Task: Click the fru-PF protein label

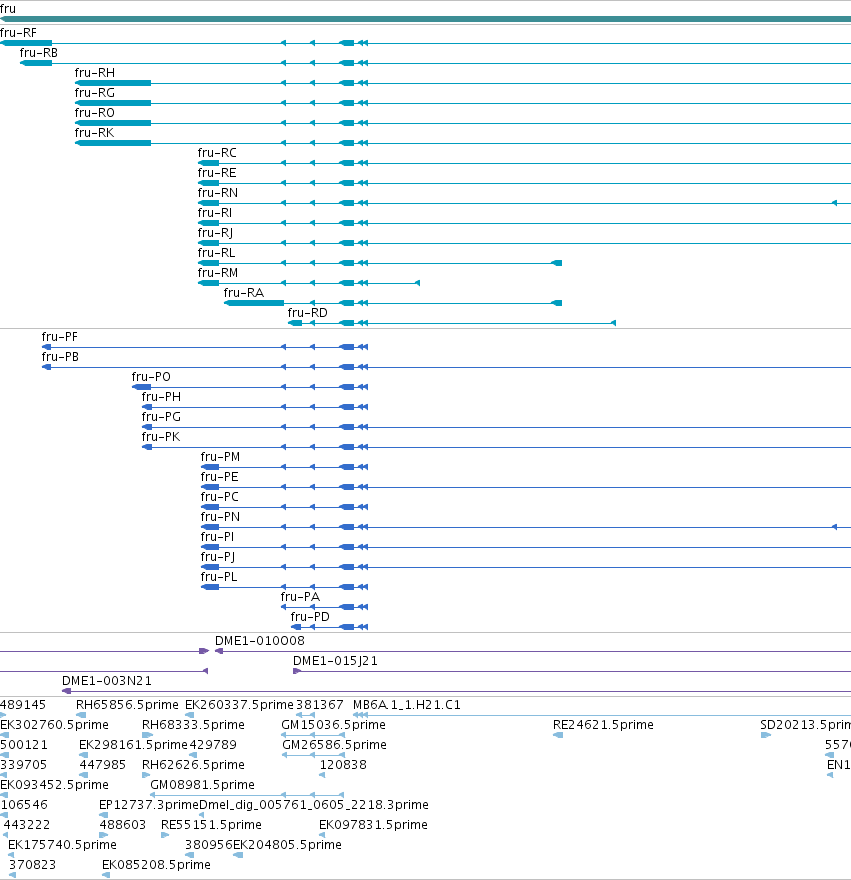Action: [x=60, y=337]
